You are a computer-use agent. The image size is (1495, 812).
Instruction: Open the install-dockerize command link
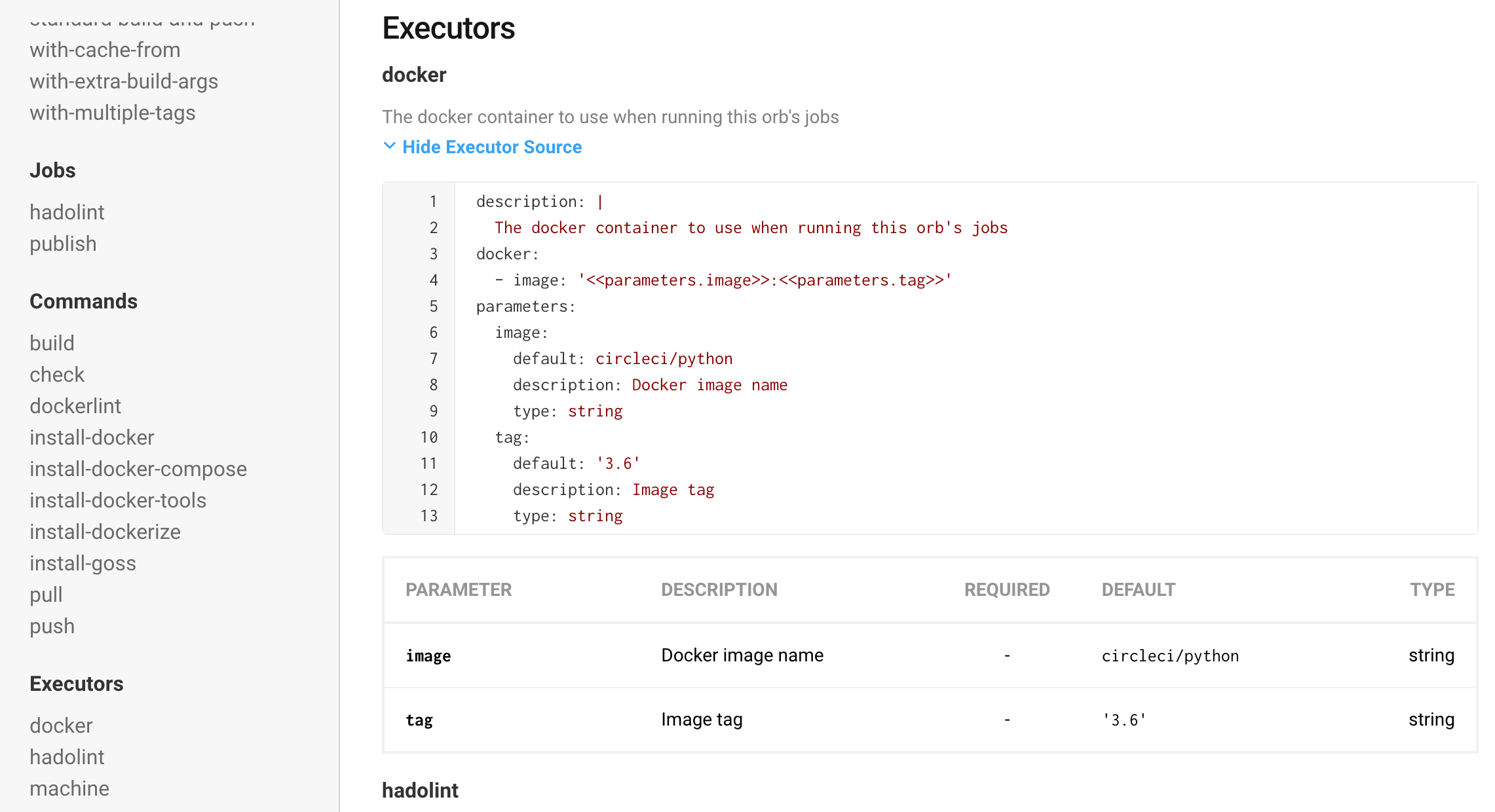click(105, 532)
